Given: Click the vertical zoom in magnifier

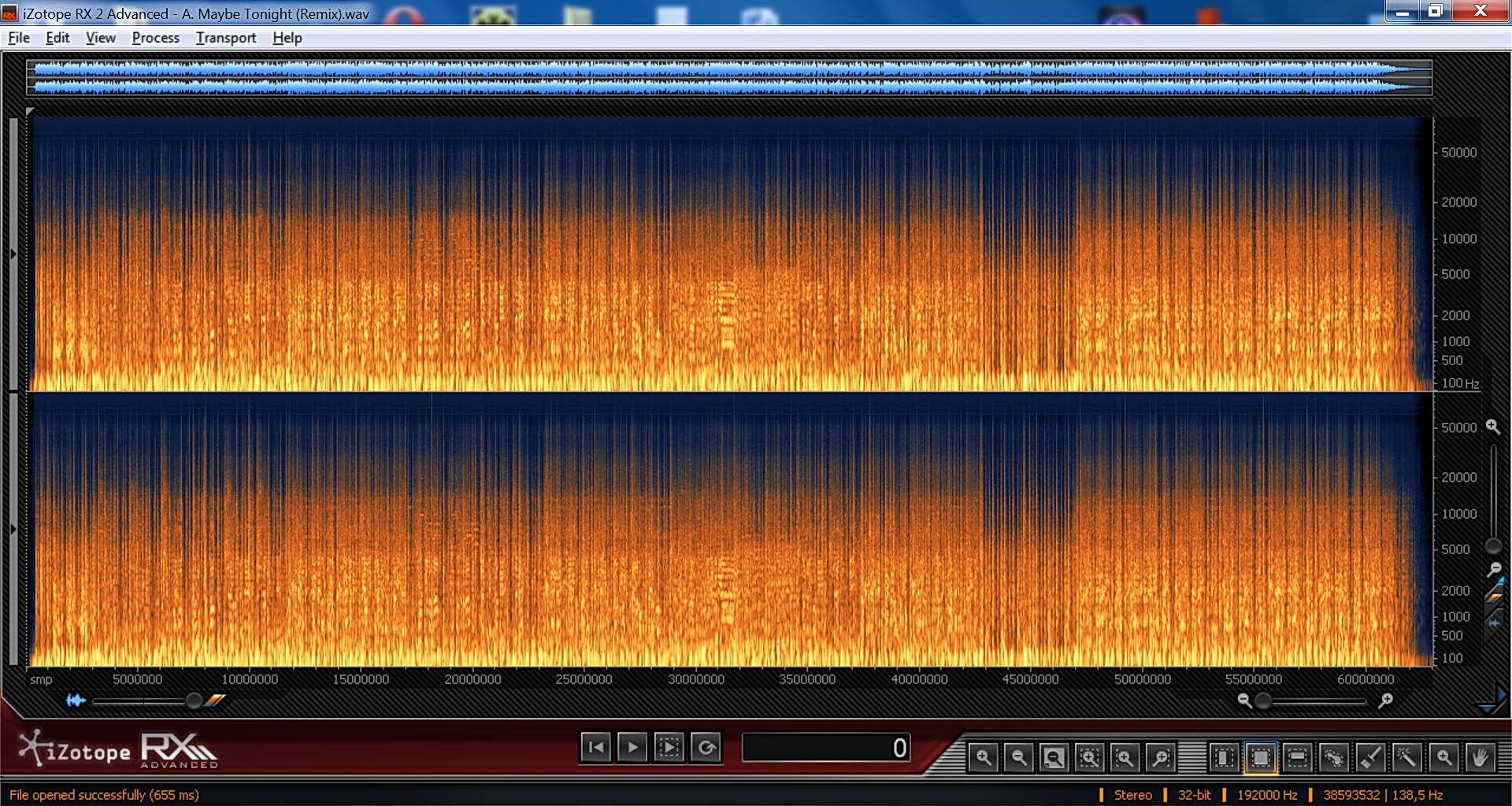Looking at the screenshot, I should 1492,427.
